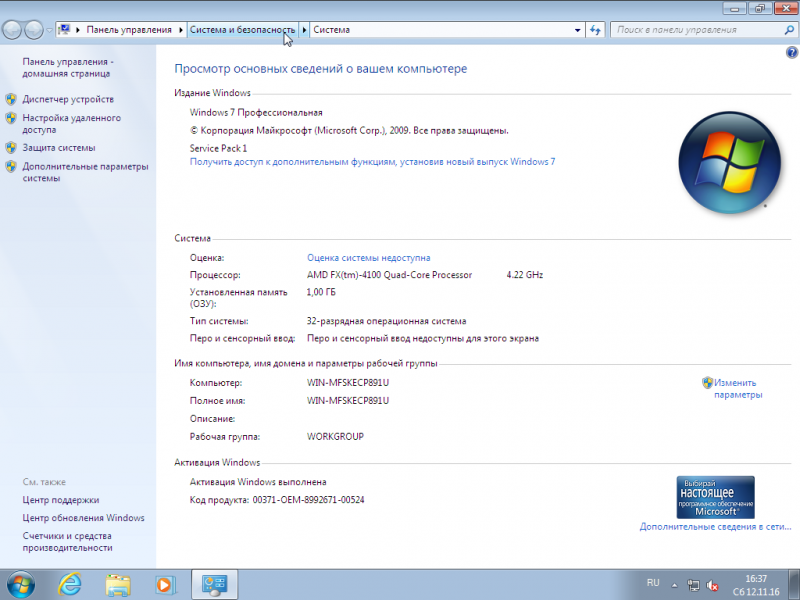
Task: Open the Windows Start menu orb
Action: pos(21,584)
